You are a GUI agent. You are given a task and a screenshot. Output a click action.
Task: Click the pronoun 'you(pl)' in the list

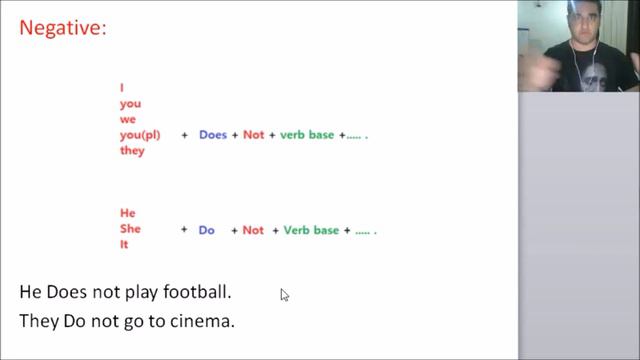pyautogui.click(x=140, y=135)
